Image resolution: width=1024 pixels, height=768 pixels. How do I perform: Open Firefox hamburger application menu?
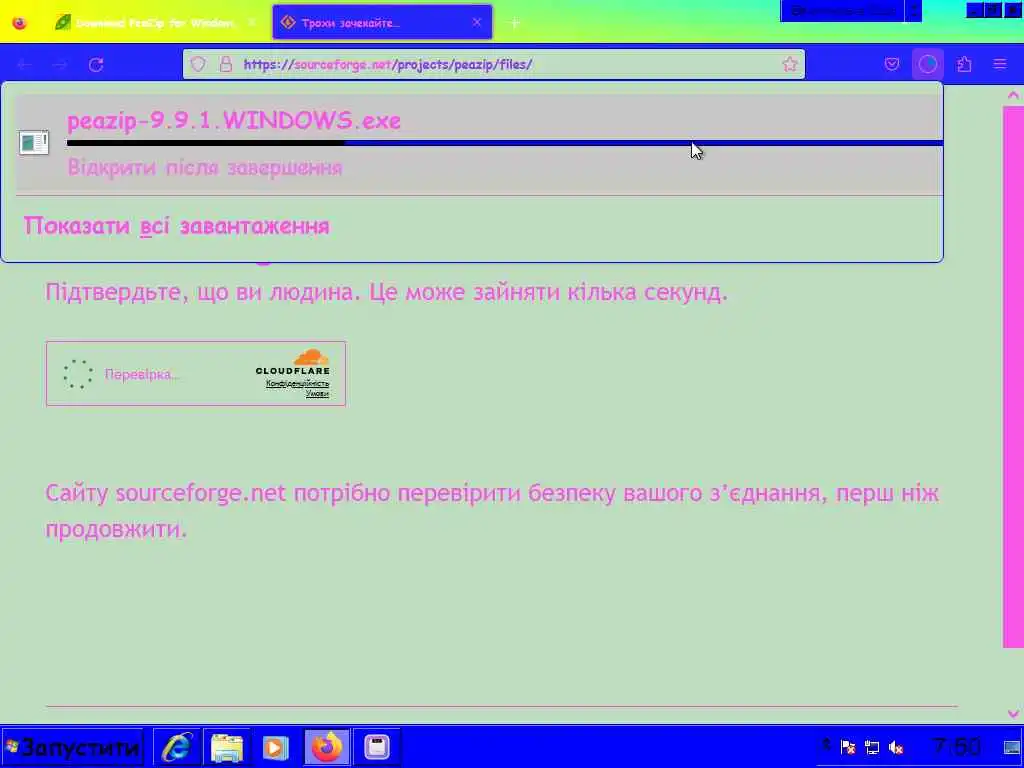[1000, 64]
